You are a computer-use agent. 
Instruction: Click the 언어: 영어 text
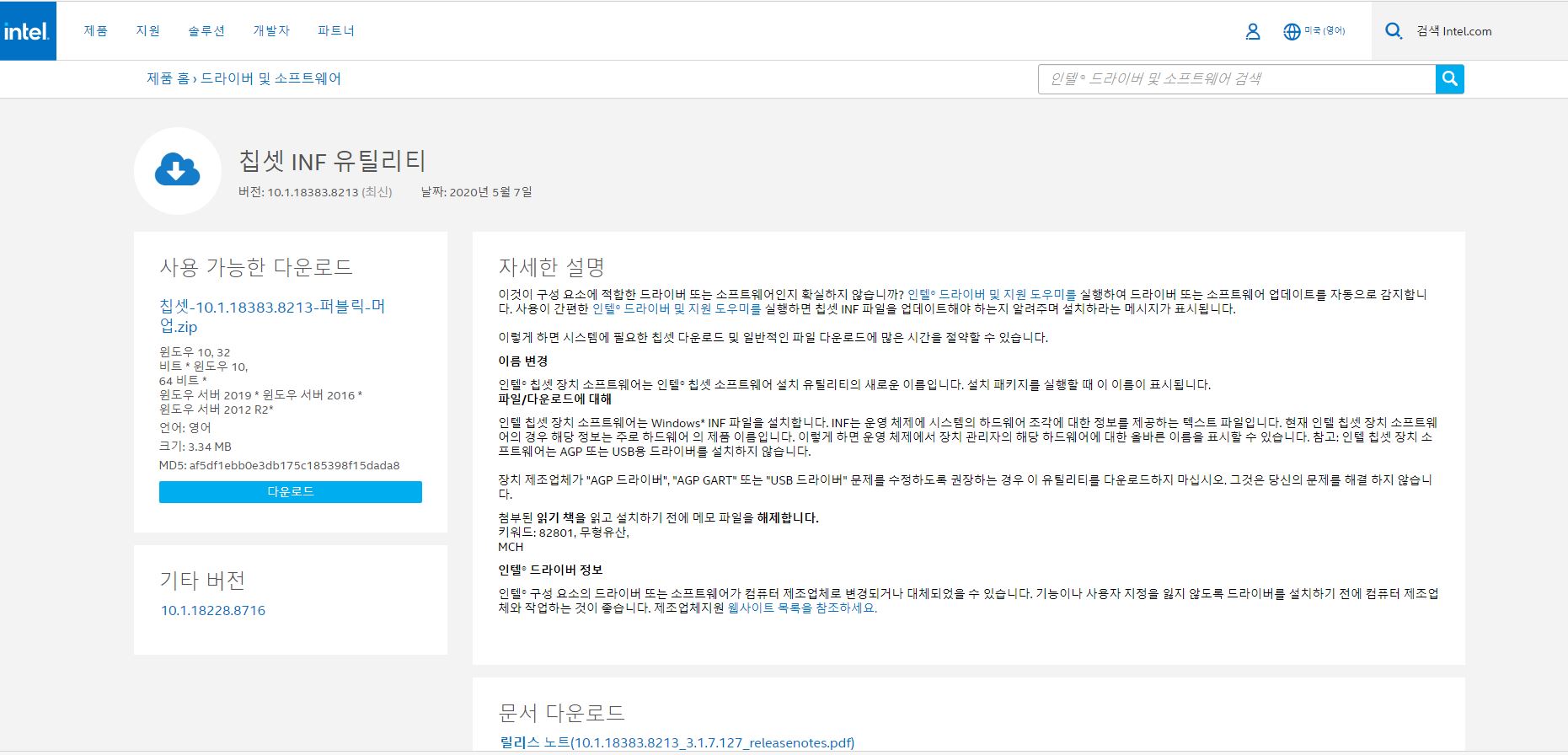tap(185, 427)
